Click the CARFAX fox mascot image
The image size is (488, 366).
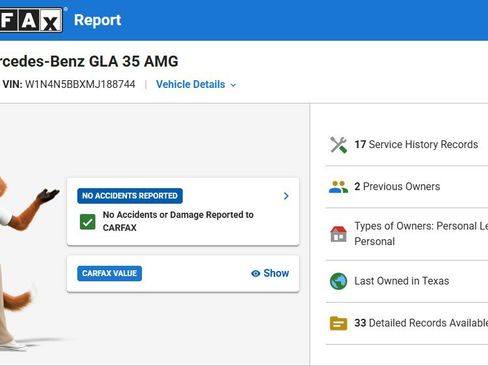(25, 263)
